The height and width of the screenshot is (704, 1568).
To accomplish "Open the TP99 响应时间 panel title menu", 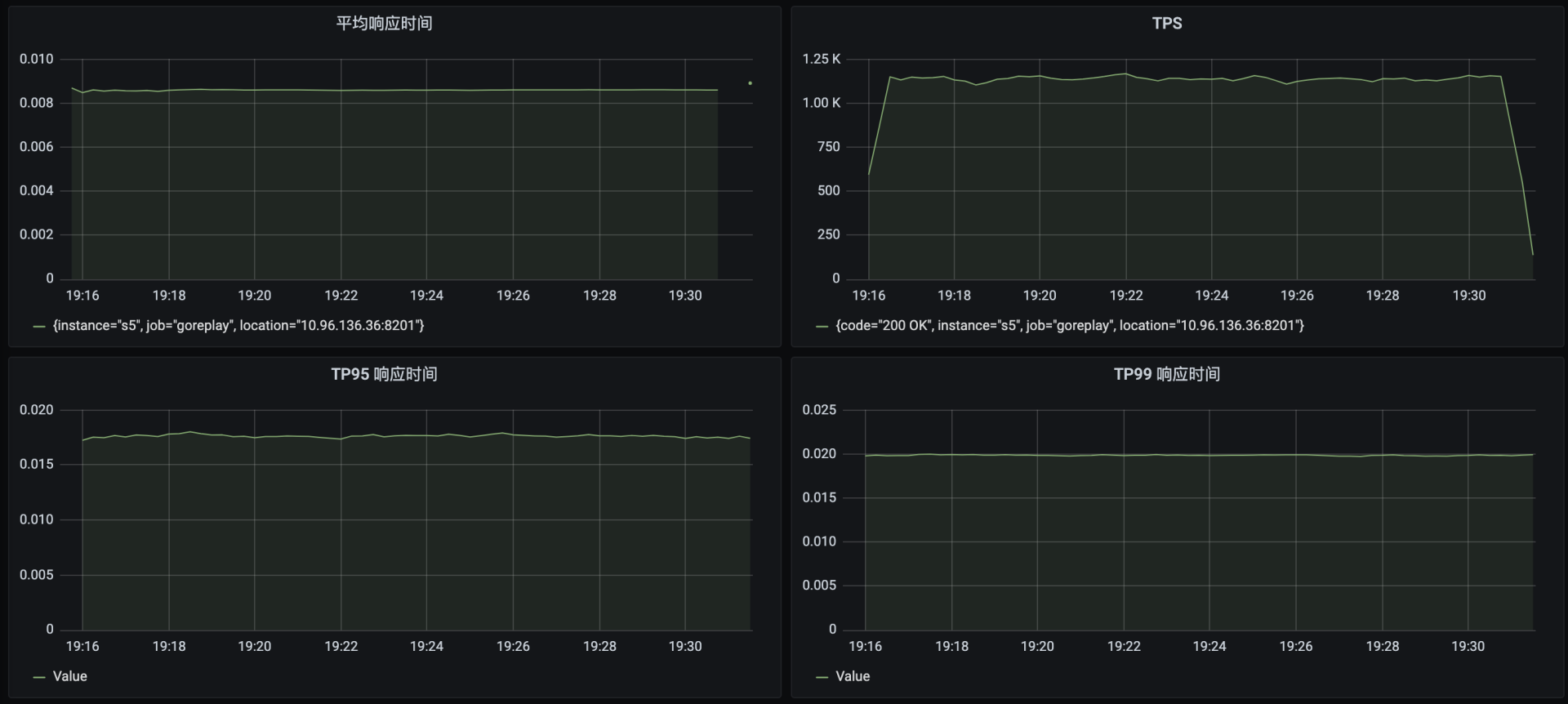I will [x=1167, y=374].
